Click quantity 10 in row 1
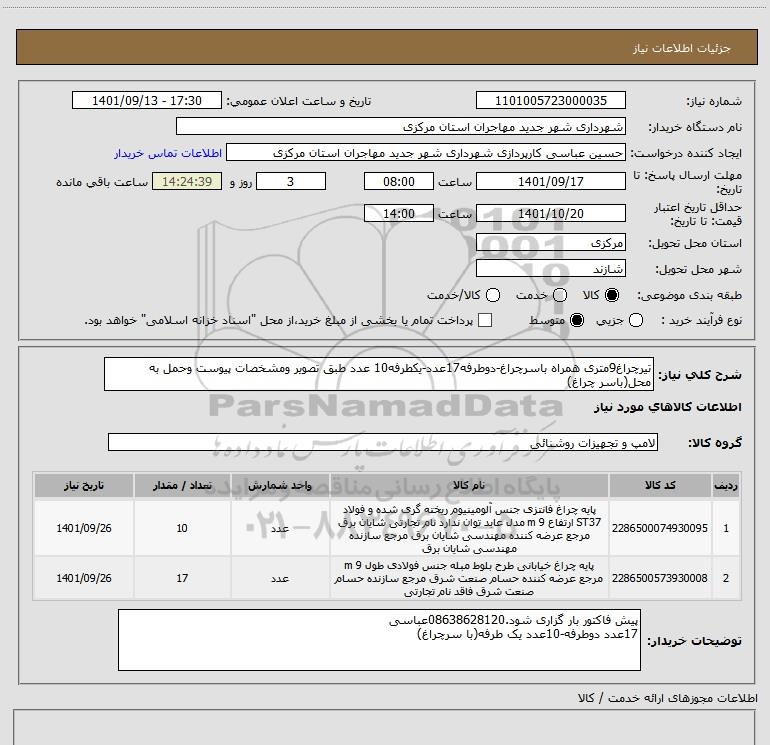770x745 pixels. point(182,528)
